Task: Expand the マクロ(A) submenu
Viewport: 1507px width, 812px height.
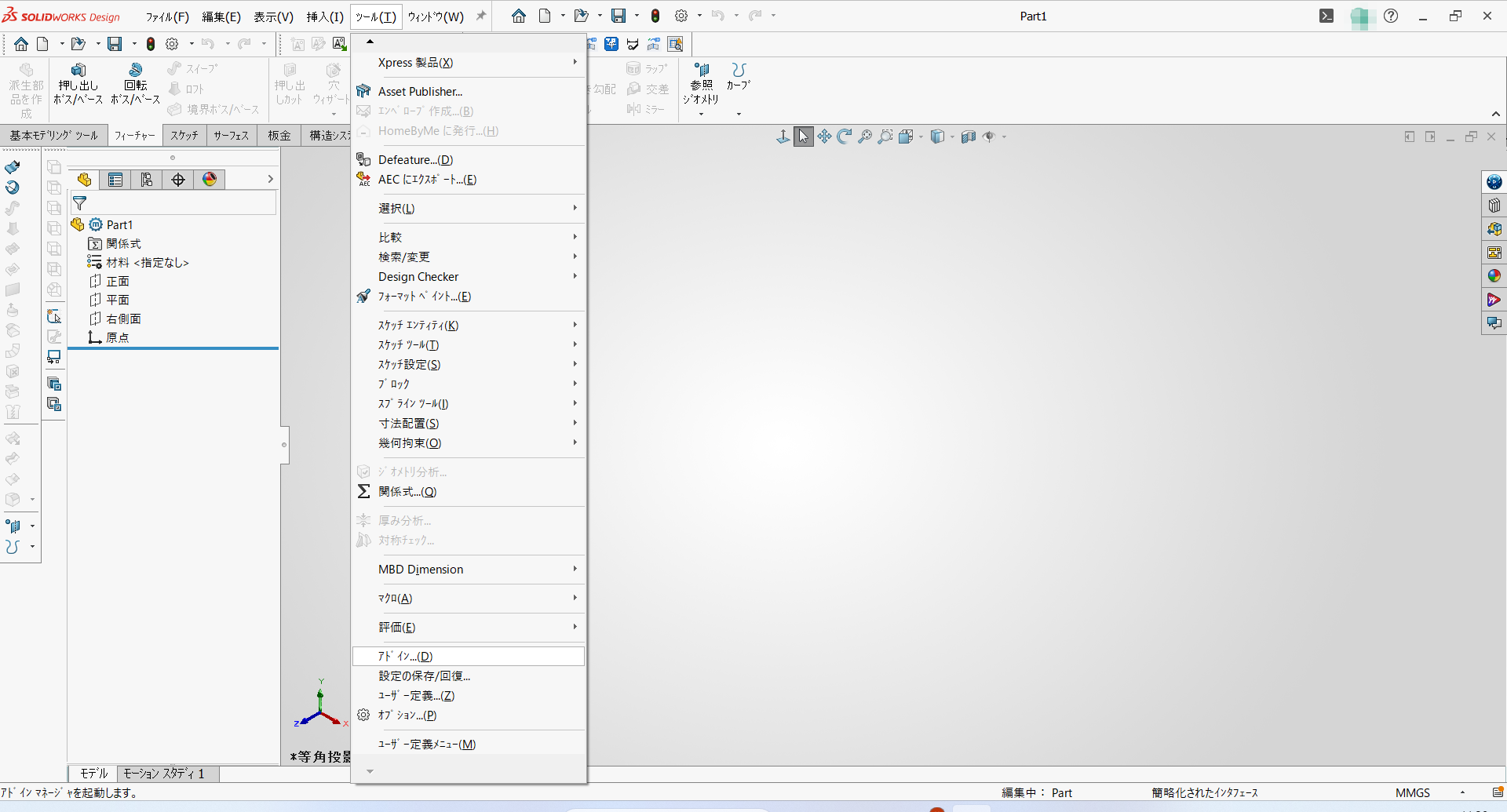Action: (x=469, y=599)
